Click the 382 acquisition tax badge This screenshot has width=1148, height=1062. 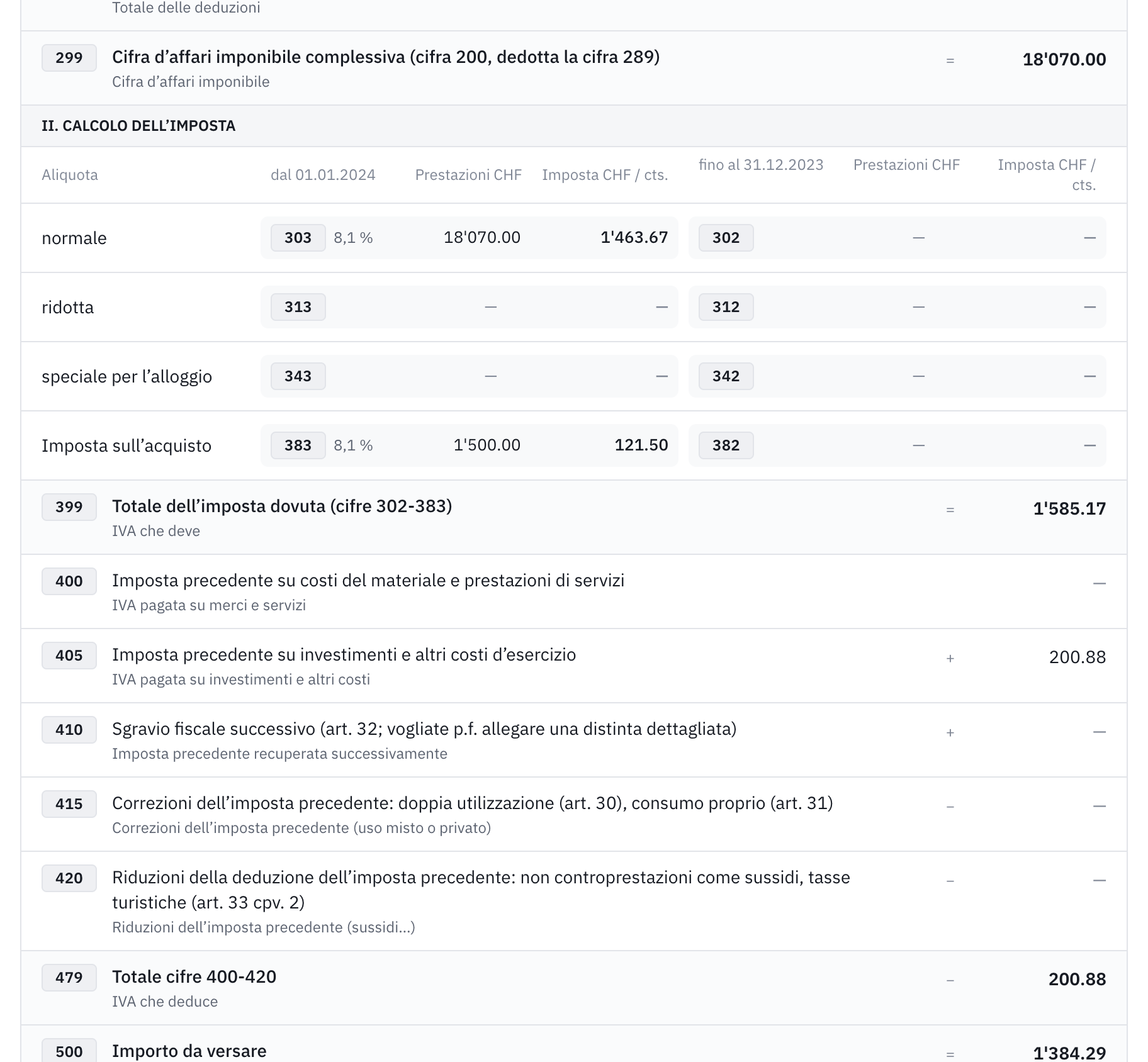click(726, 445)
